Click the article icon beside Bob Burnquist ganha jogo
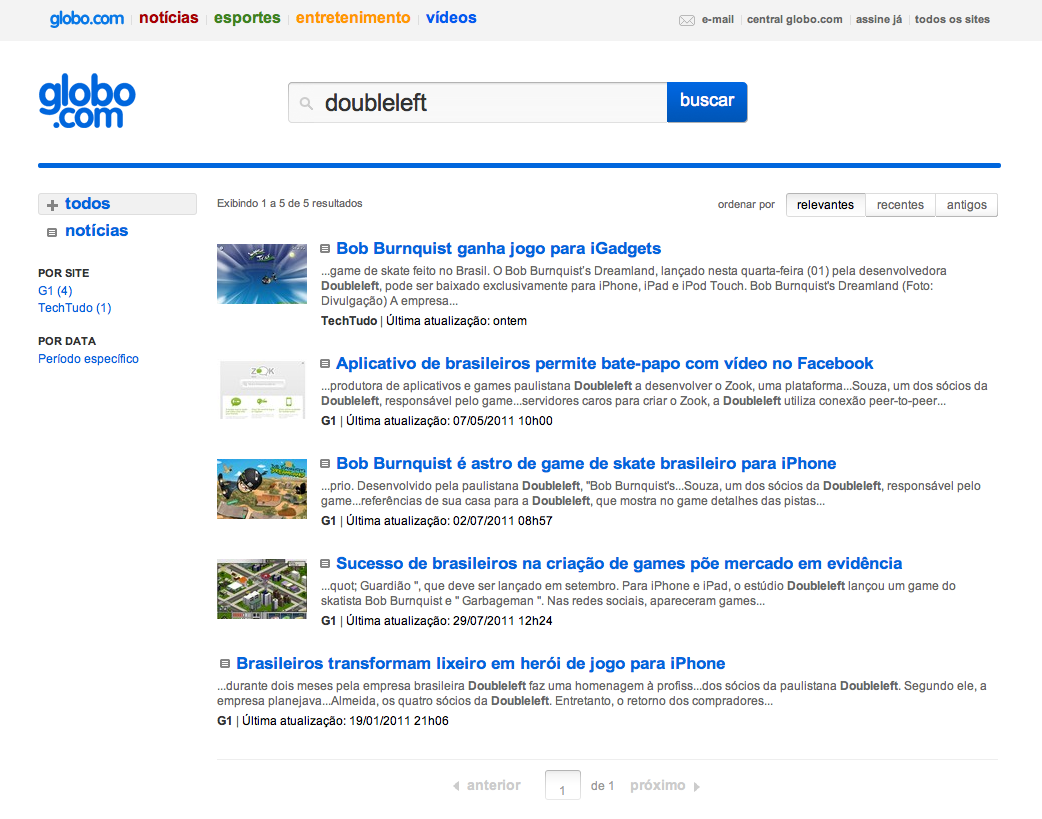Screen dimensions: 1042x819 click(x=325, y=249)
